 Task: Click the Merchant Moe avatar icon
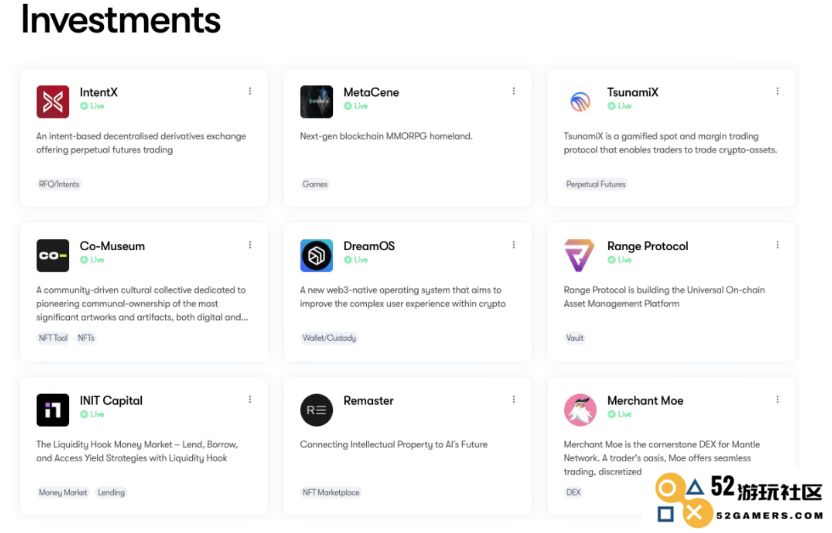click(x=580, y=410)
